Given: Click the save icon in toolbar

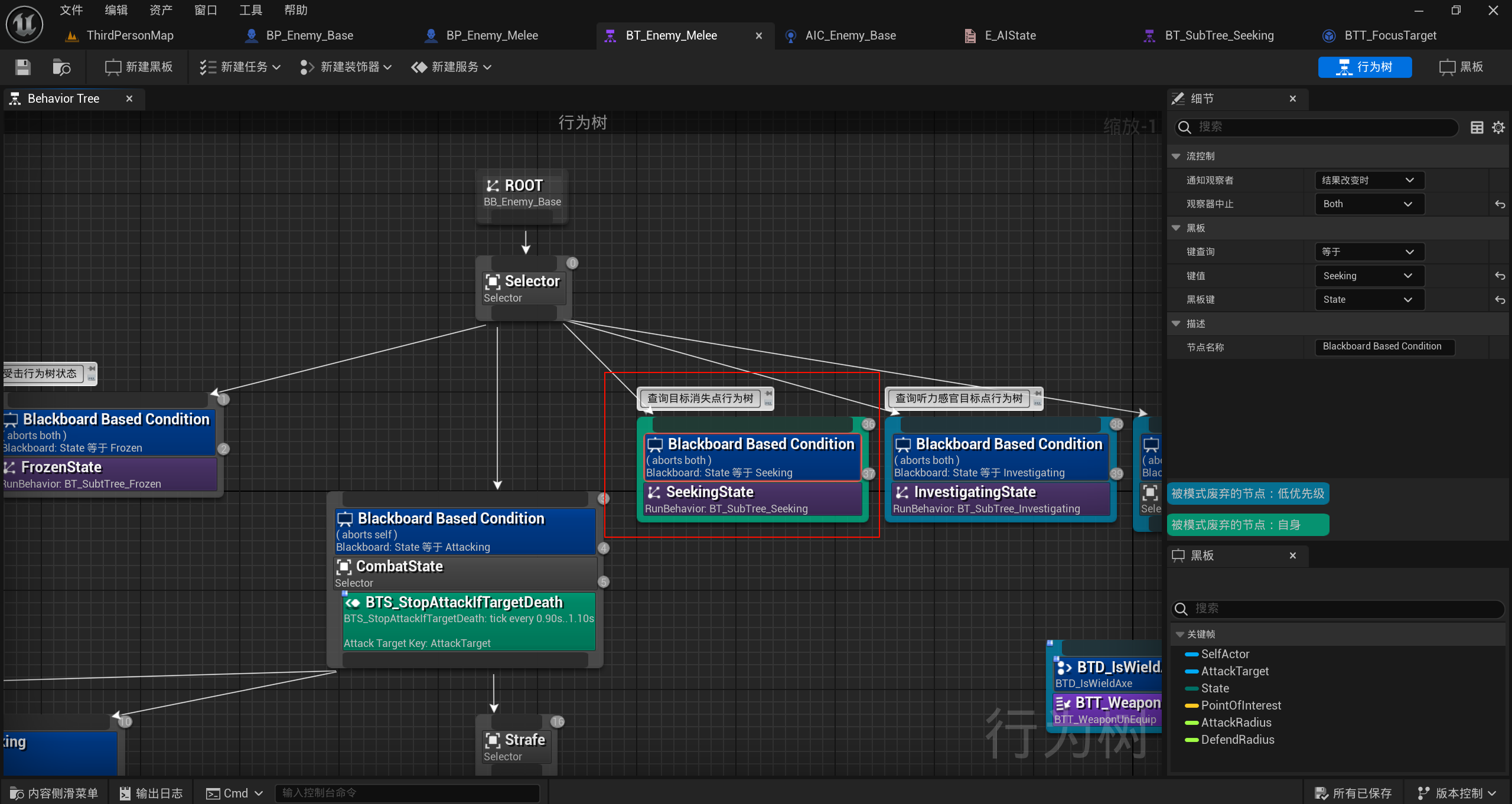Looking at the screenshot, I should click(x=22, y=67).
